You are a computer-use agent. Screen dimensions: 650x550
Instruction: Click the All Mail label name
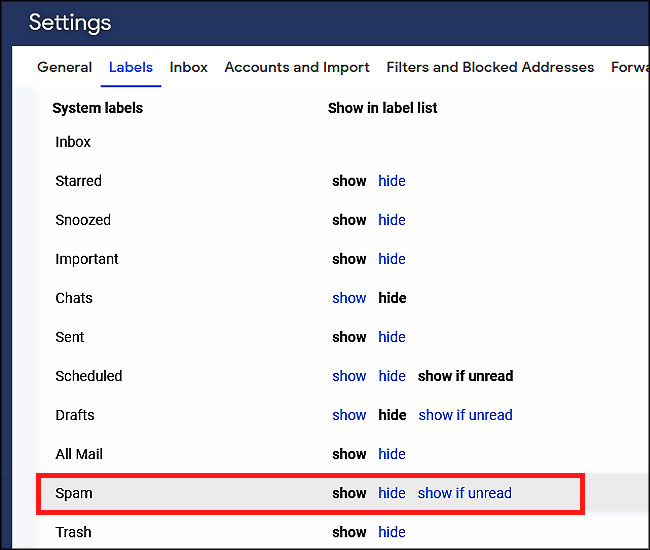coord(79,454)
